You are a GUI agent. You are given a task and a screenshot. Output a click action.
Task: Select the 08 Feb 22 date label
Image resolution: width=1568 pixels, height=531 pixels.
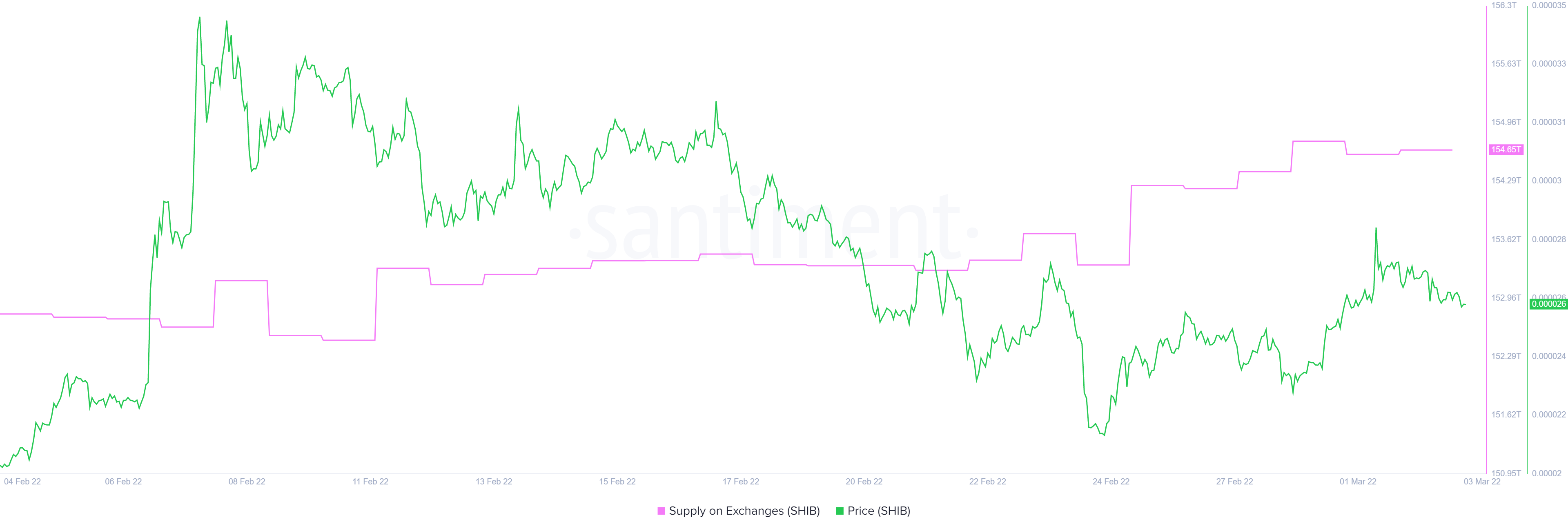point(247,482)
